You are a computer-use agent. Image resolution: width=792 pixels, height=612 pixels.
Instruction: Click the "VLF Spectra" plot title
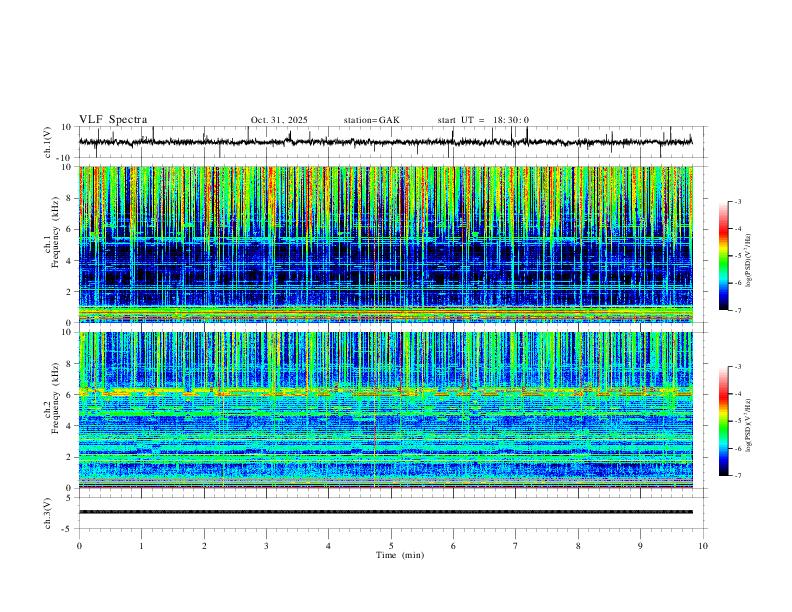pyautogui.click(x=113, y=120)
